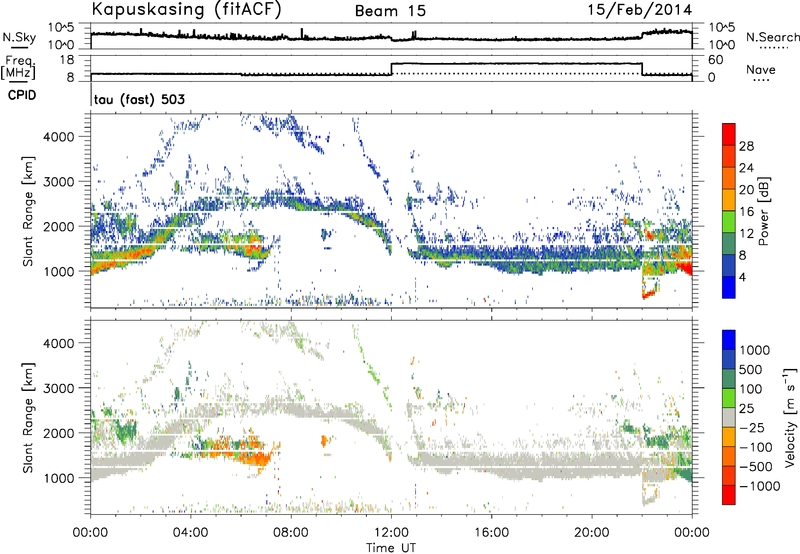The image size is (800, 554).
Task: Click the Power colorbar value 16
Action: [x=746, y=212]
